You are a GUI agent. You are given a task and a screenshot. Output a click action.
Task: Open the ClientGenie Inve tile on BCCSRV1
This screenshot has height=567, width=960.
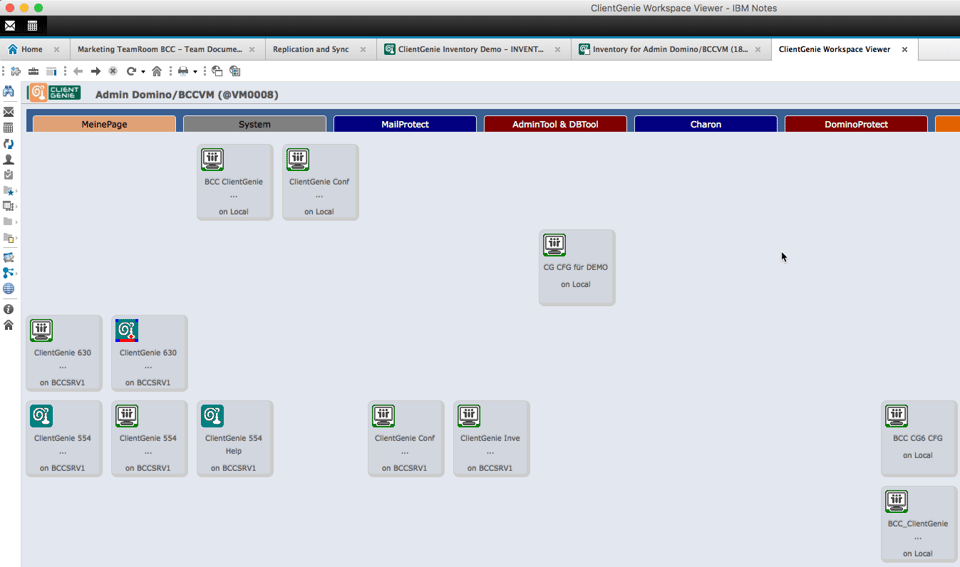(x=491, y=438)
